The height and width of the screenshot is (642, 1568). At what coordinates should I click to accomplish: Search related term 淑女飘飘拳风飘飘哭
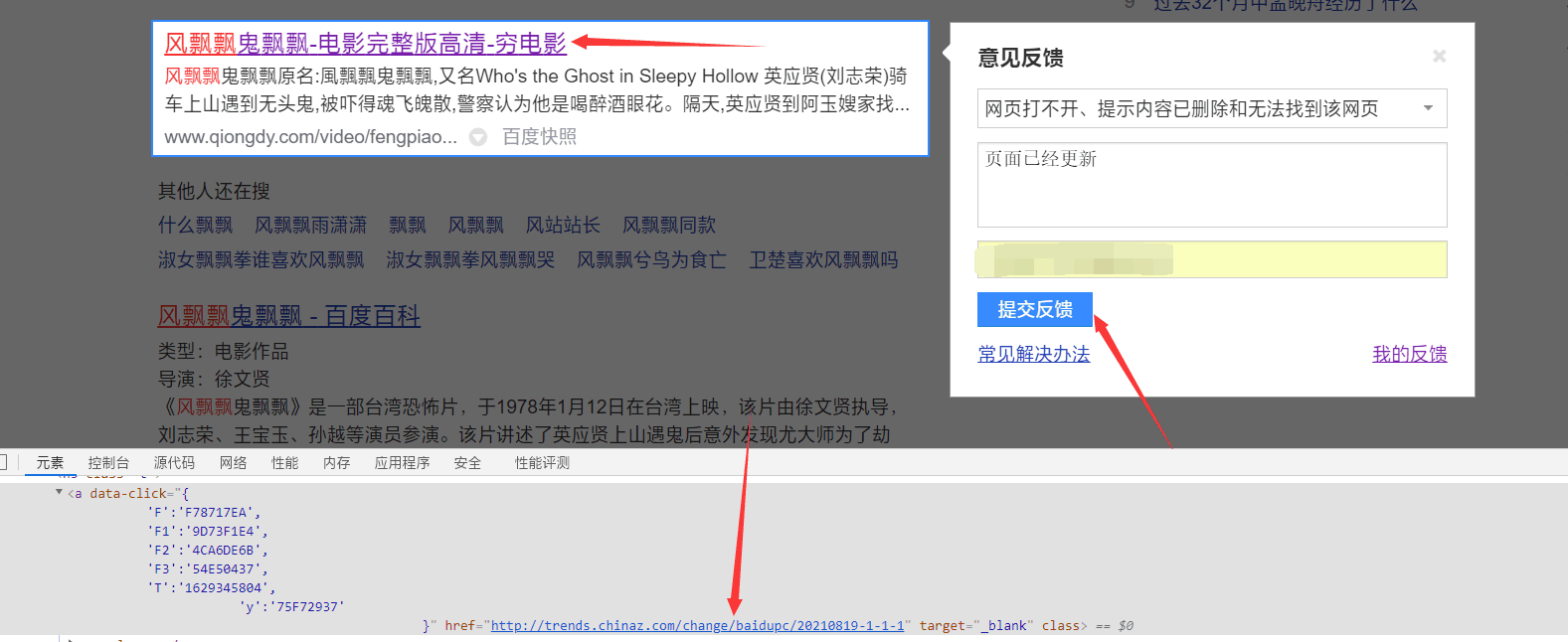click(x=470, y=260)
